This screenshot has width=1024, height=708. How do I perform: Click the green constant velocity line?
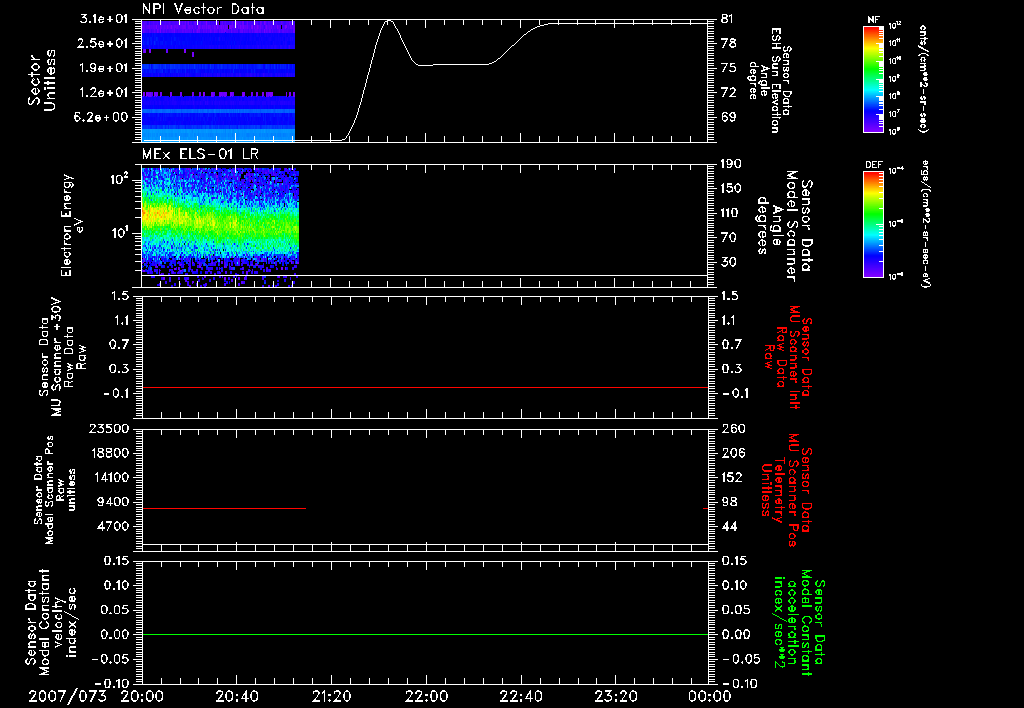tap(425, 634)
